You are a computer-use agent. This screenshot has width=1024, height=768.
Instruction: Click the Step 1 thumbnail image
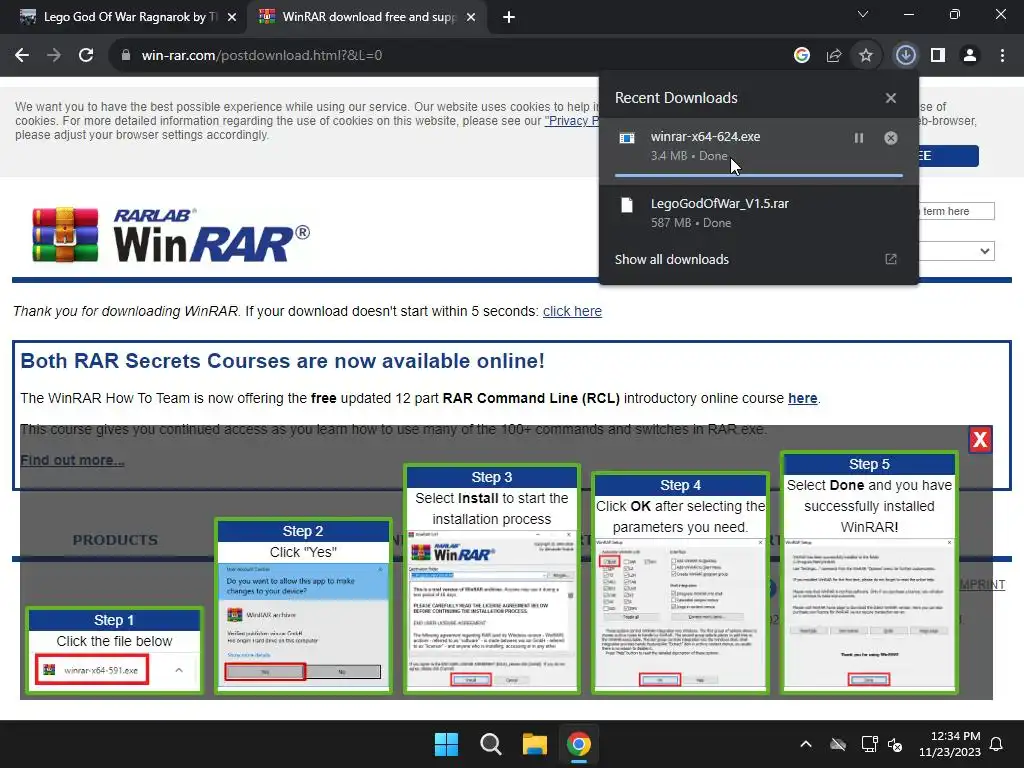coord(114,650)
